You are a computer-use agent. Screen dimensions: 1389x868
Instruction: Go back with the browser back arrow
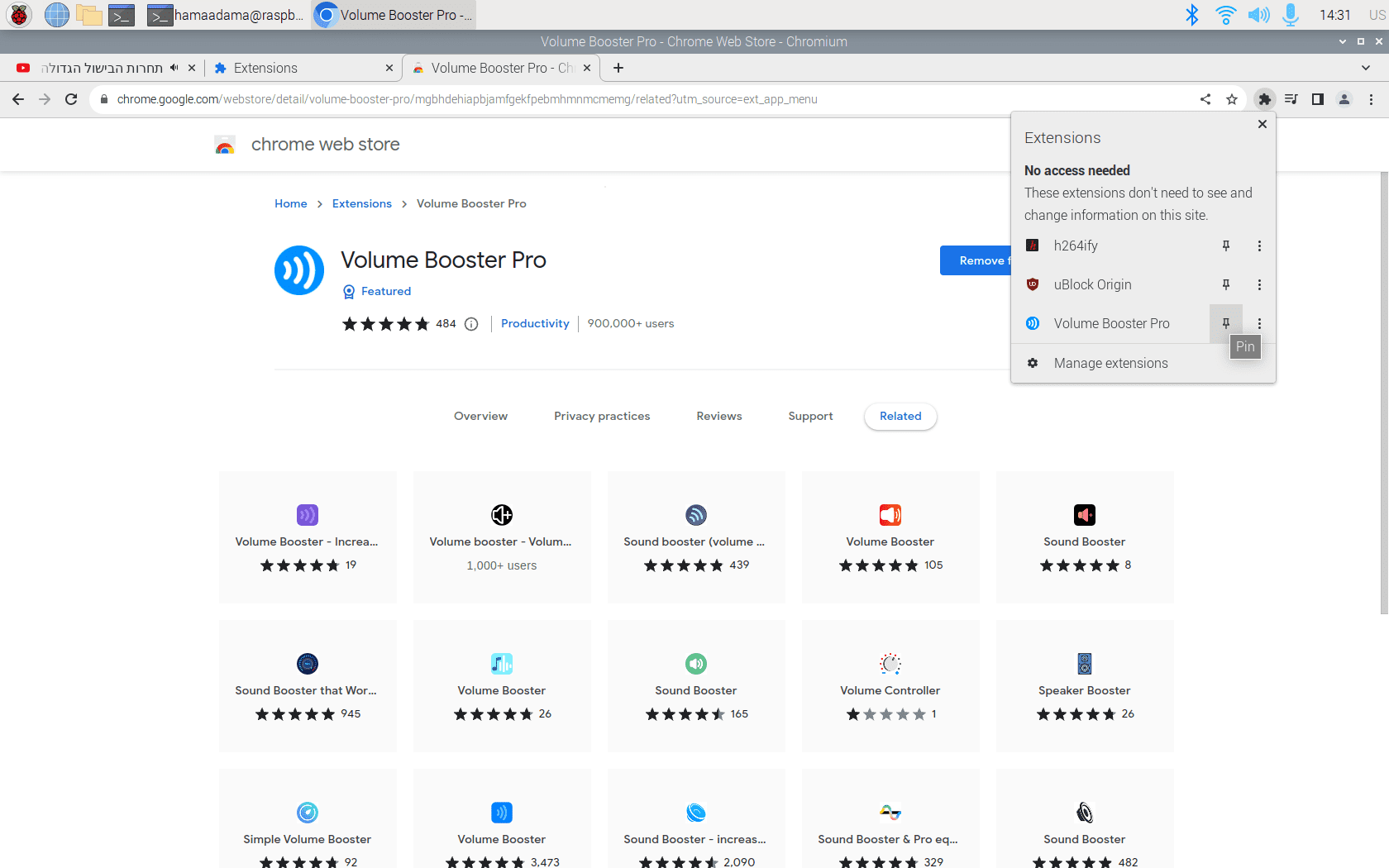18,99
